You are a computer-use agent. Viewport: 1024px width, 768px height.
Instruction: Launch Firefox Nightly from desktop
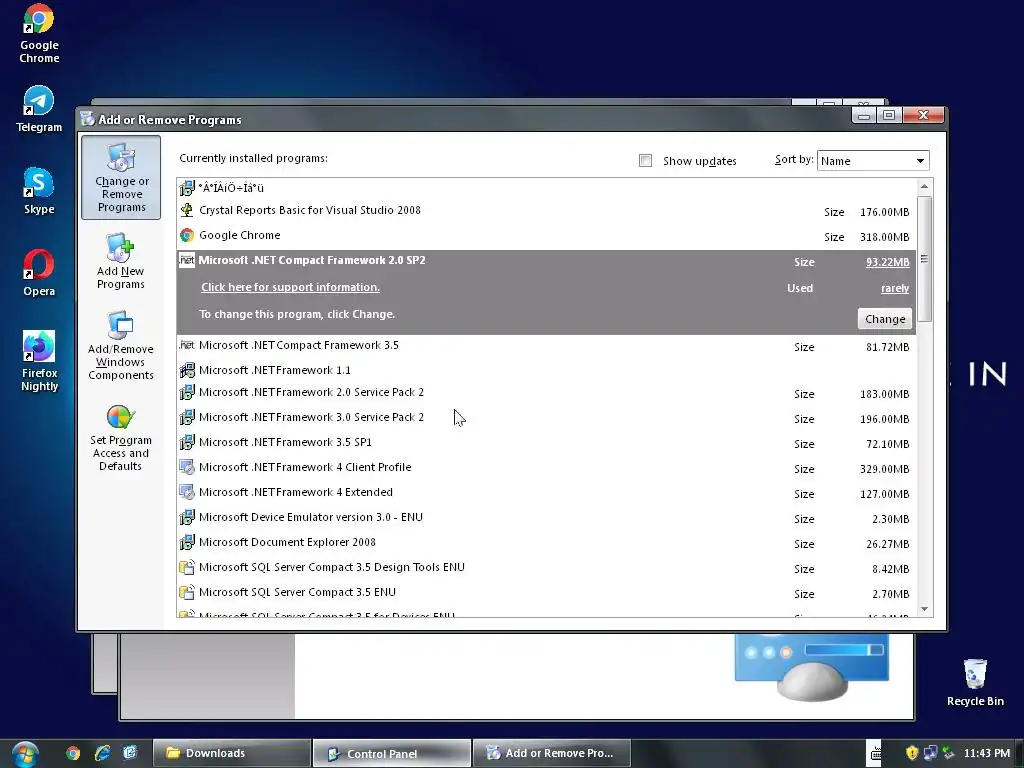pyautogui.click(x=39, y=360)
